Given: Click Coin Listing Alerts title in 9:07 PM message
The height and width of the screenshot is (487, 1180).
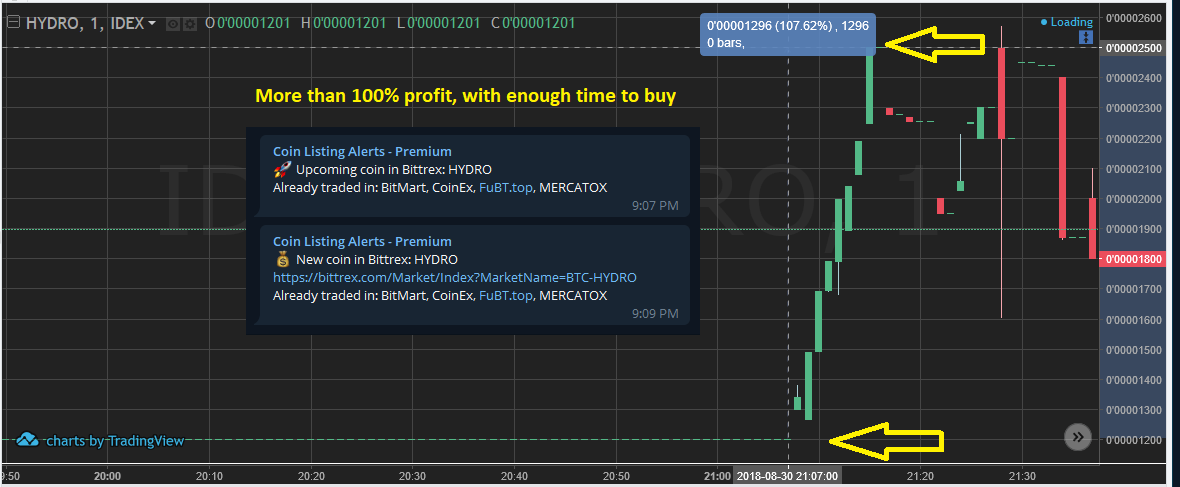Looking at the screenshot, I should 362,151.
